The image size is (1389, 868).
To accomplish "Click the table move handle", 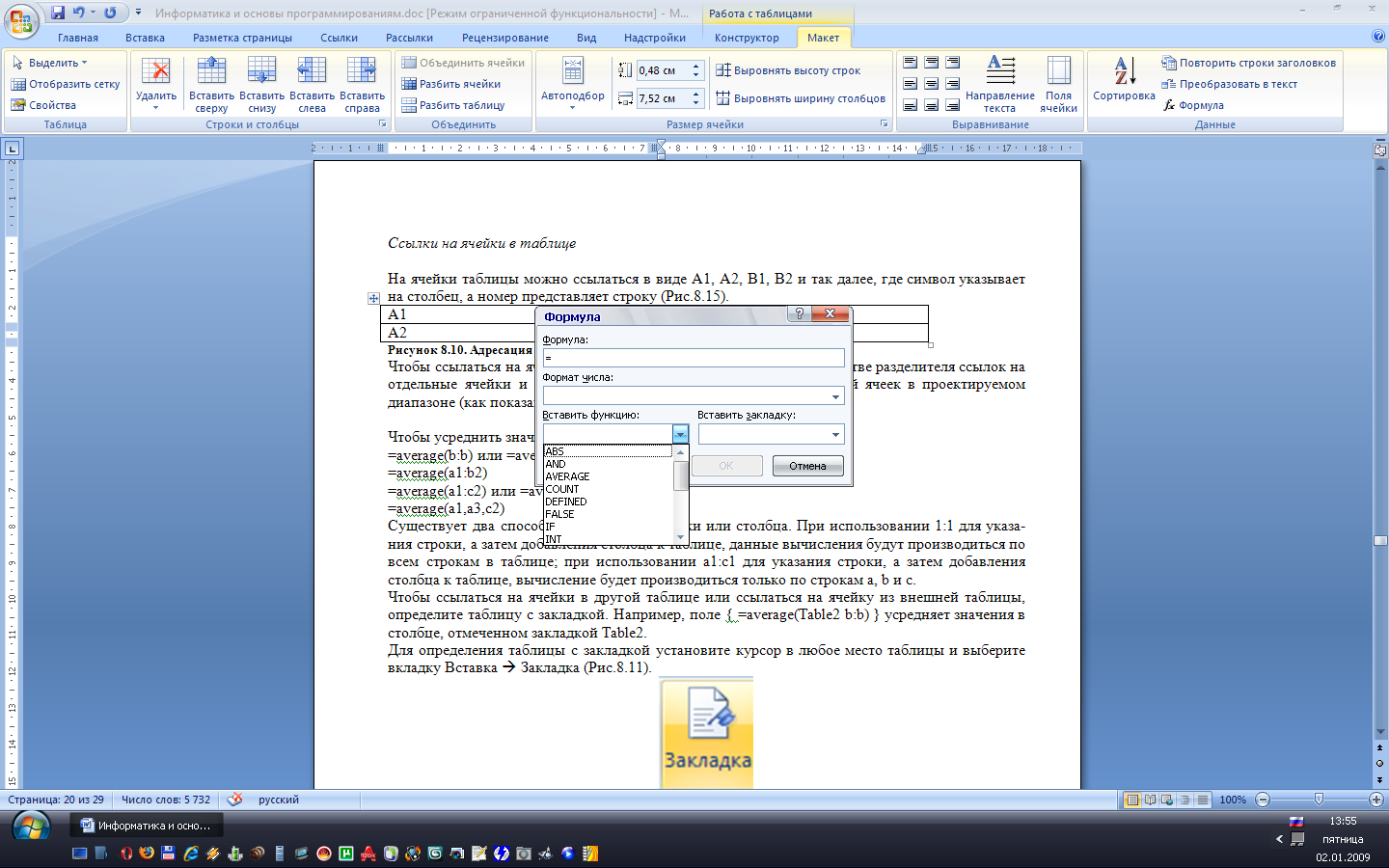I will tap(373, 298).
